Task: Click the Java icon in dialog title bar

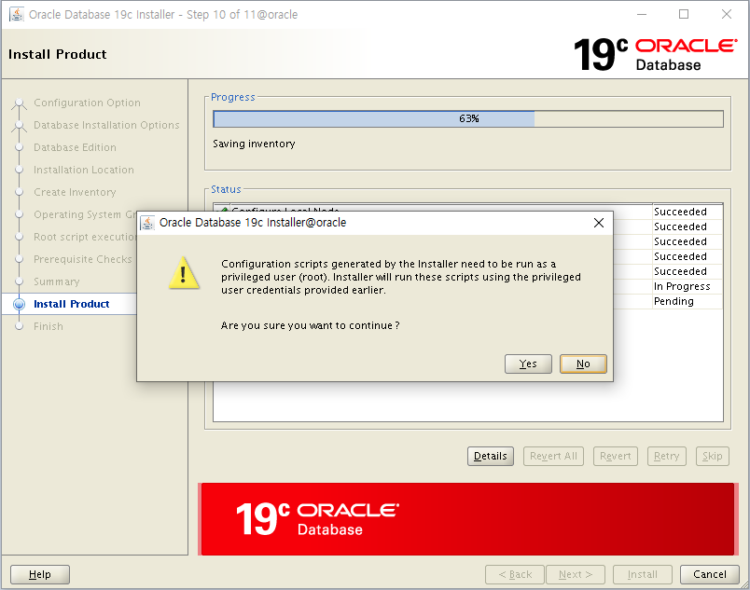Action: point(147,223)
